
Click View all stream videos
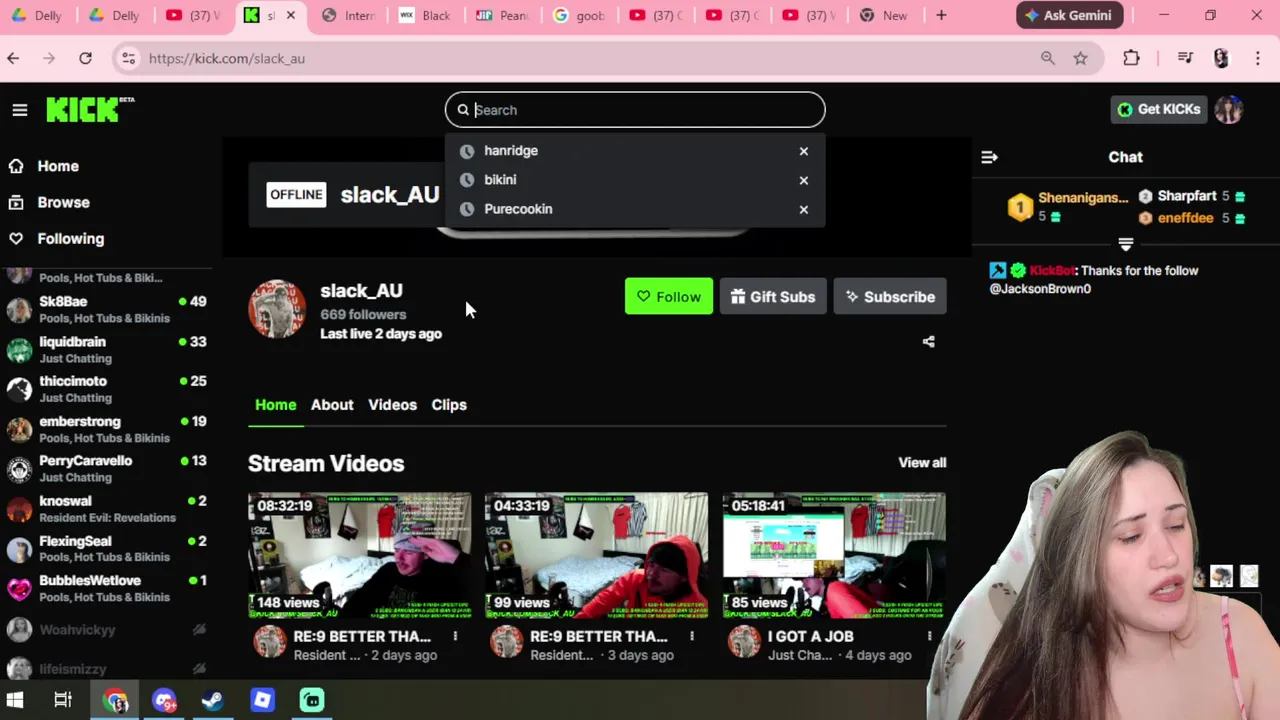922,462
